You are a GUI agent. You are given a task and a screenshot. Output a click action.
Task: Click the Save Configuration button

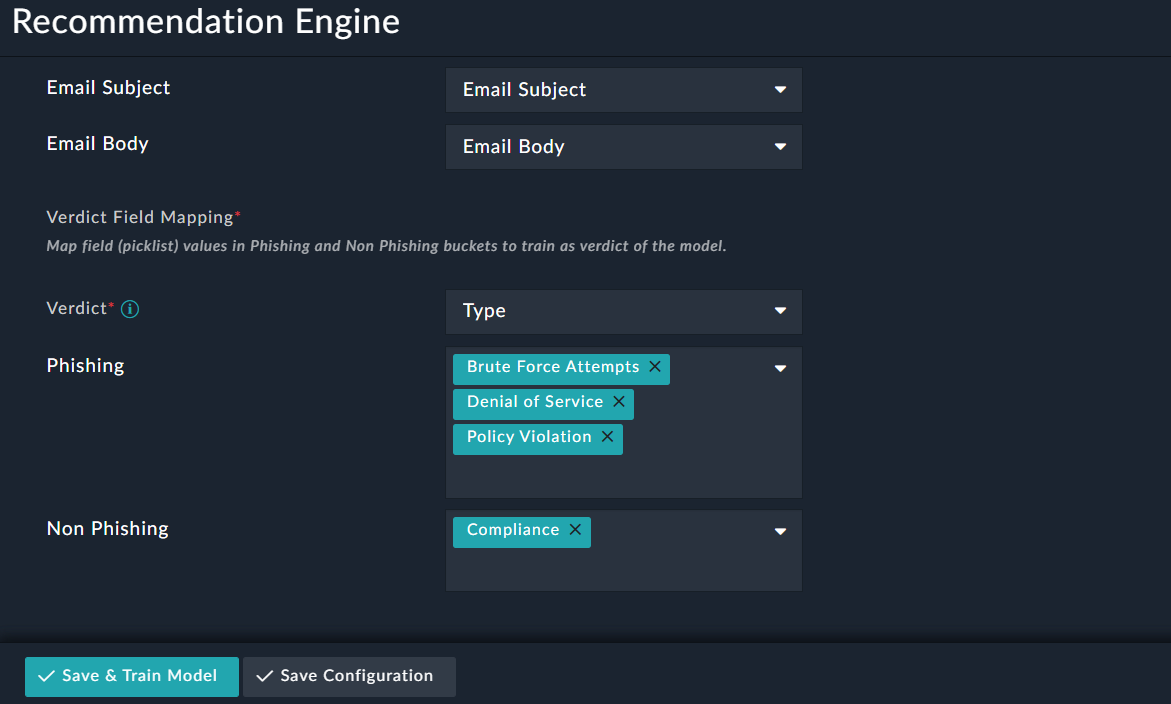pyautogui.click(x=349, y=677)
